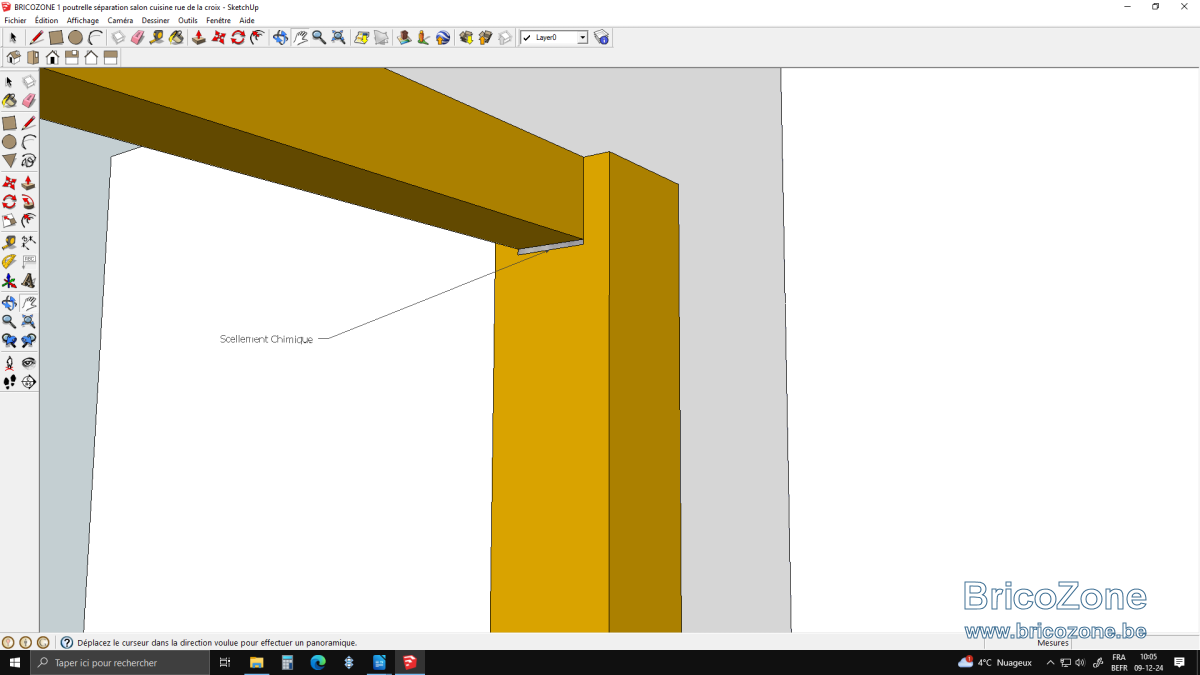1200x675 pixels.
Task: Choose the Axes tool
Action: (9, 281)
